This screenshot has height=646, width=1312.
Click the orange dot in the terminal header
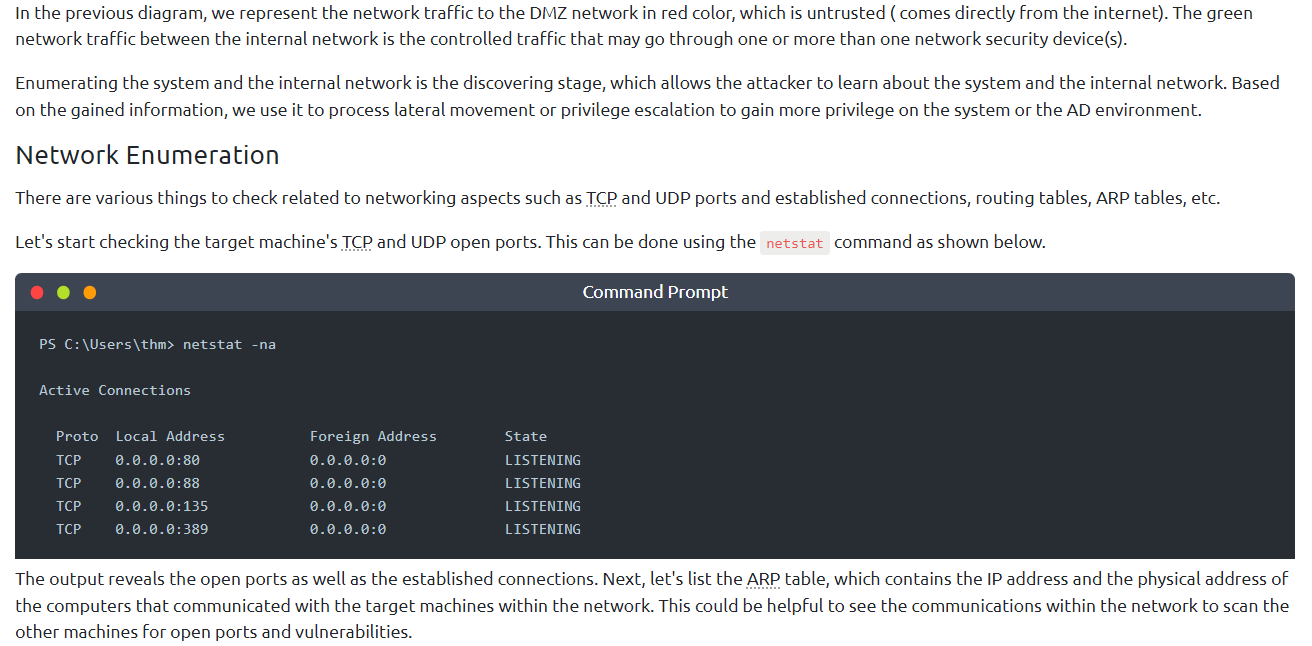(x=90, y=292)
